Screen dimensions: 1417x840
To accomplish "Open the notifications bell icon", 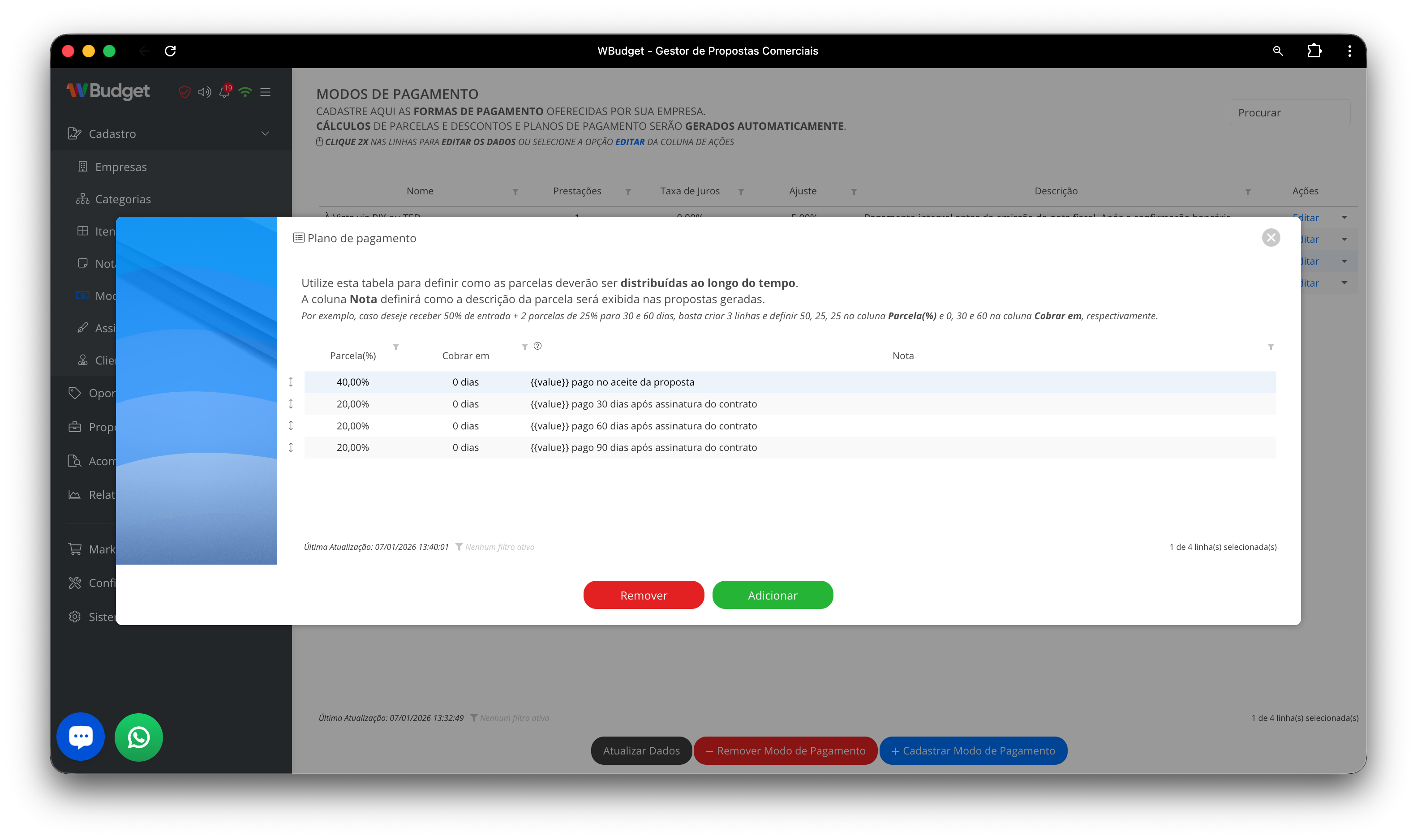I will pyautogui.click(x=225, y=92).
